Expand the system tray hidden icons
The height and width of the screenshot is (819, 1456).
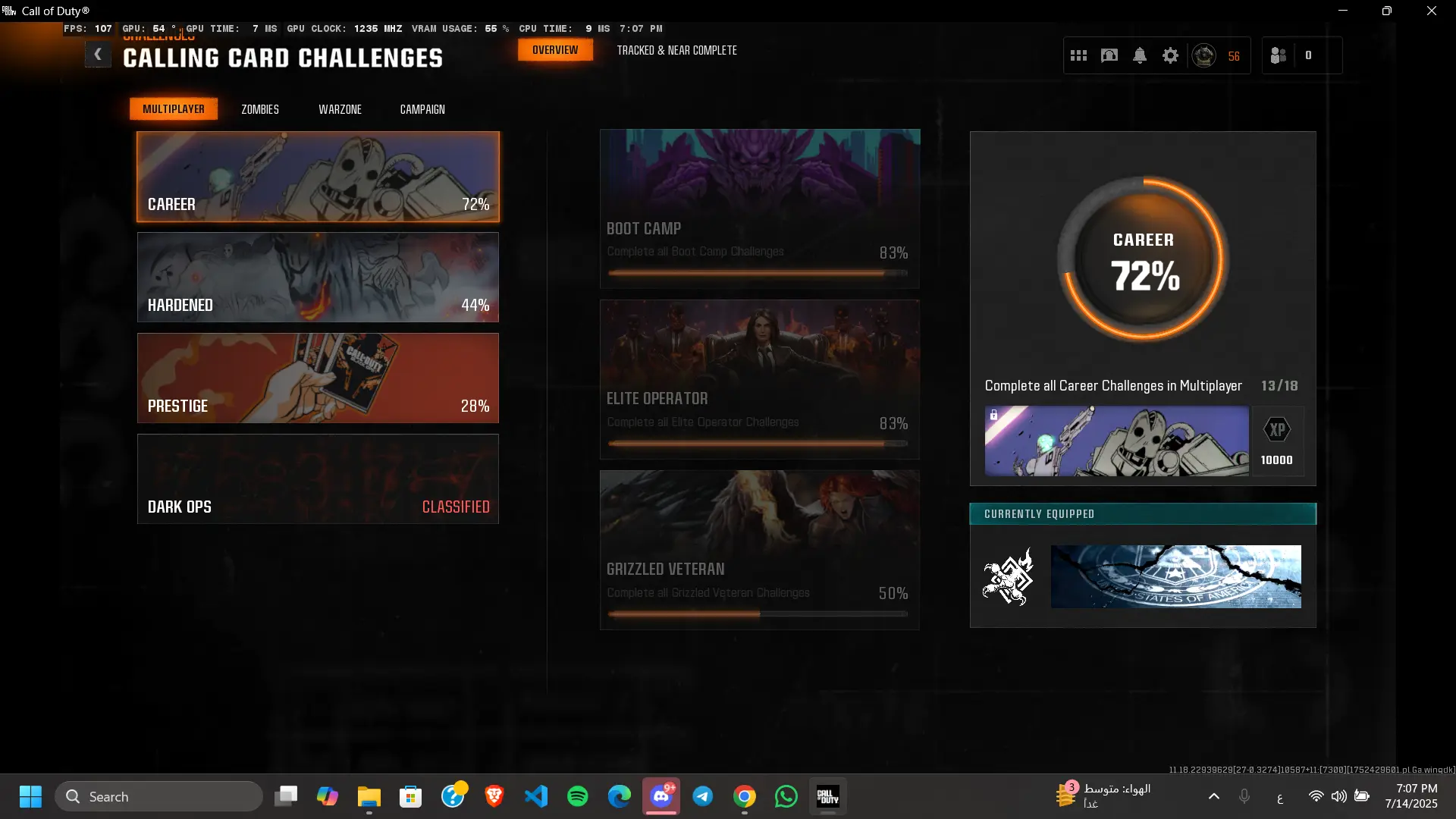tap(1213, 796)
